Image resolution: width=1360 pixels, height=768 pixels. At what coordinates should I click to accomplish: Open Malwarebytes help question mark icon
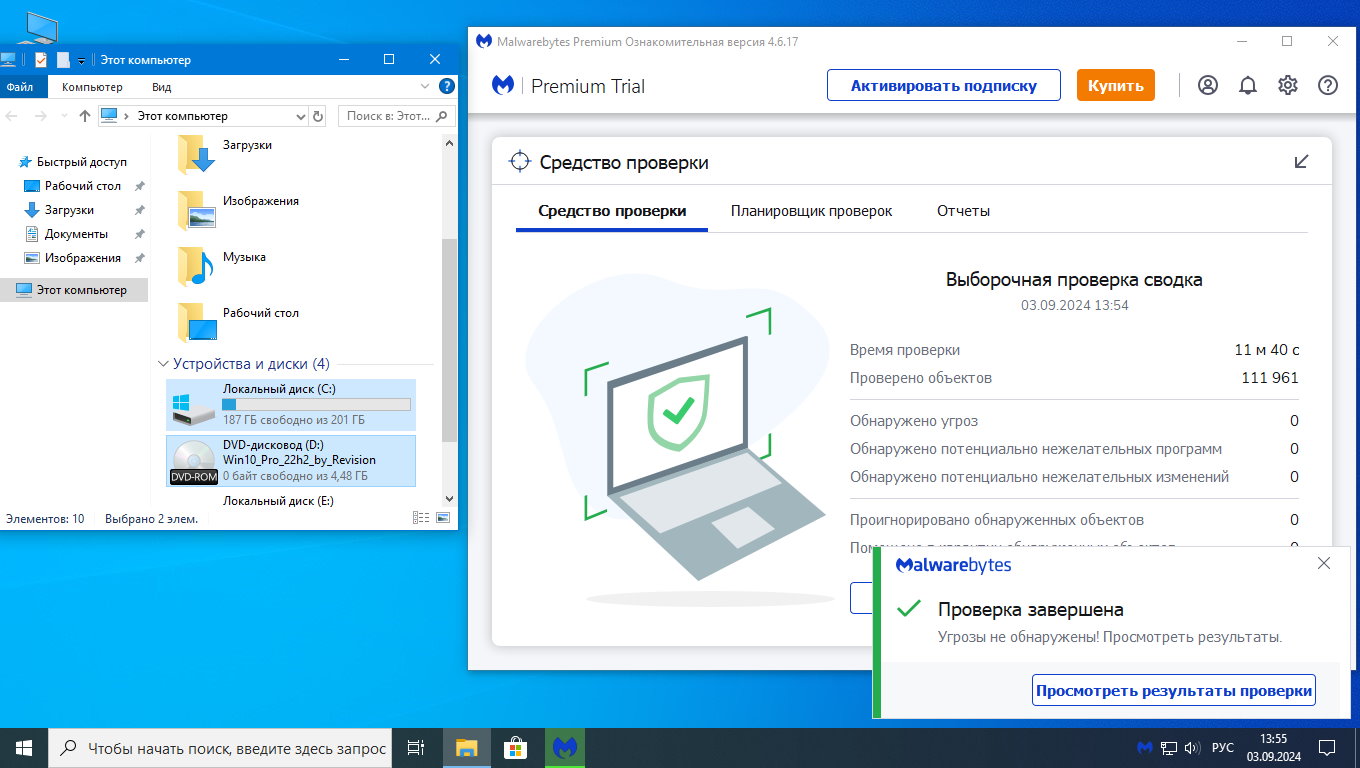tap(1328, 85)
